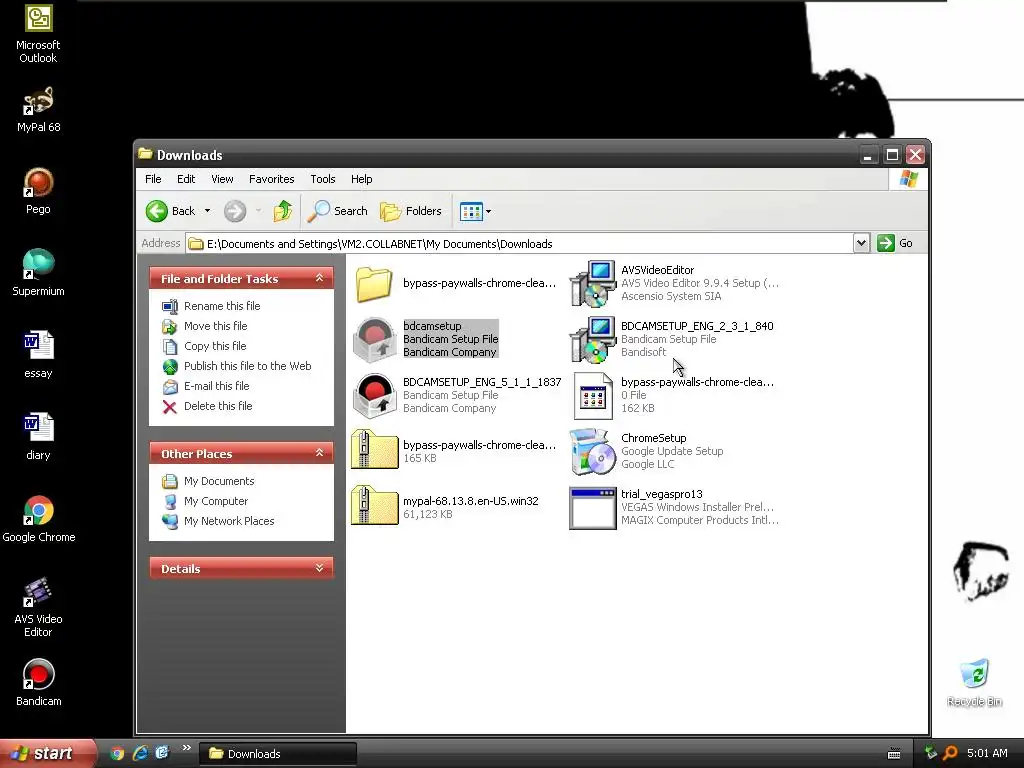The height and width of the screenshot is (768, 1024).
Task: Click E-mail this file link
Action: 216,386
